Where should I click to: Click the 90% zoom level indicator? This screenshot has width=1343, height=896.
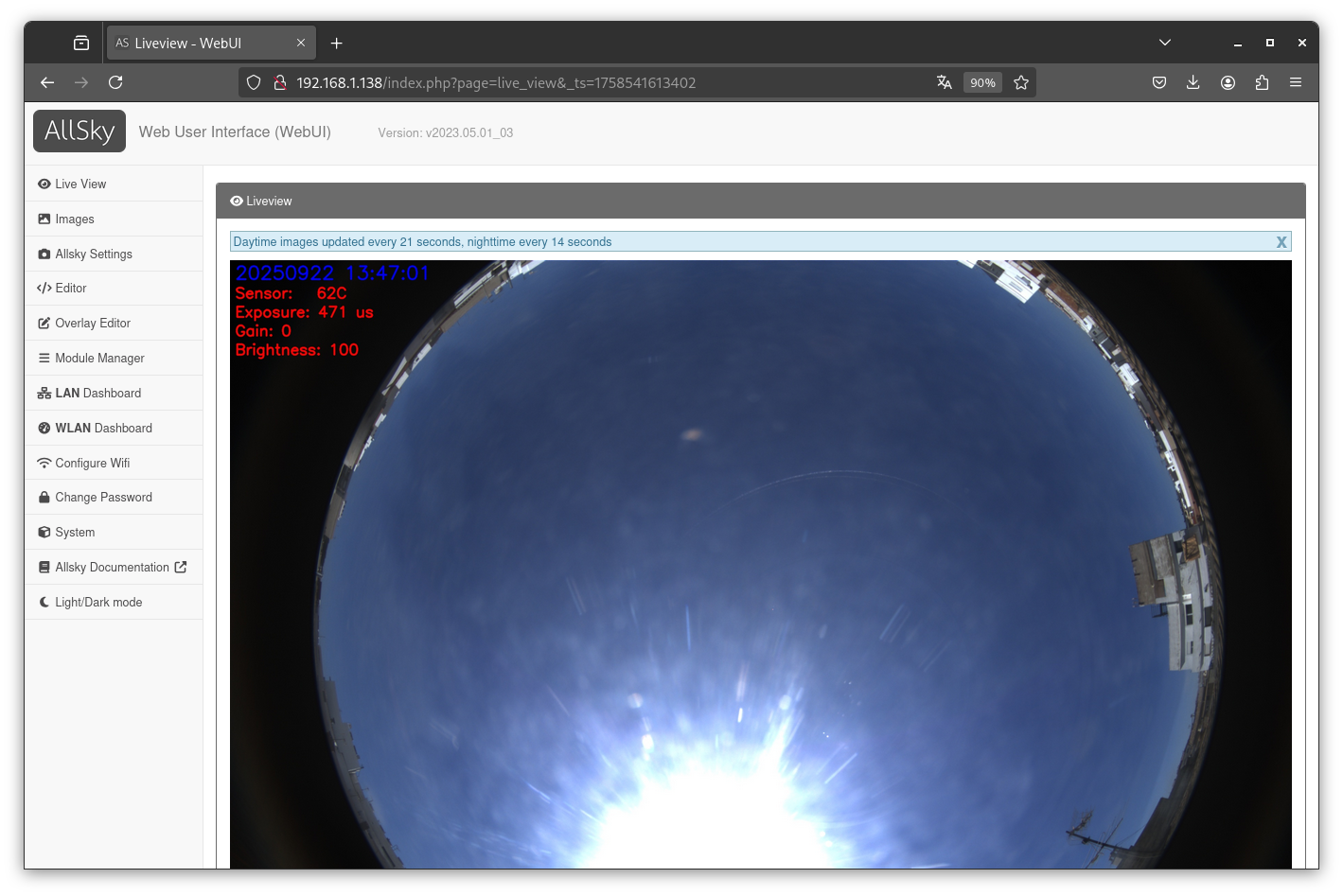982,82
